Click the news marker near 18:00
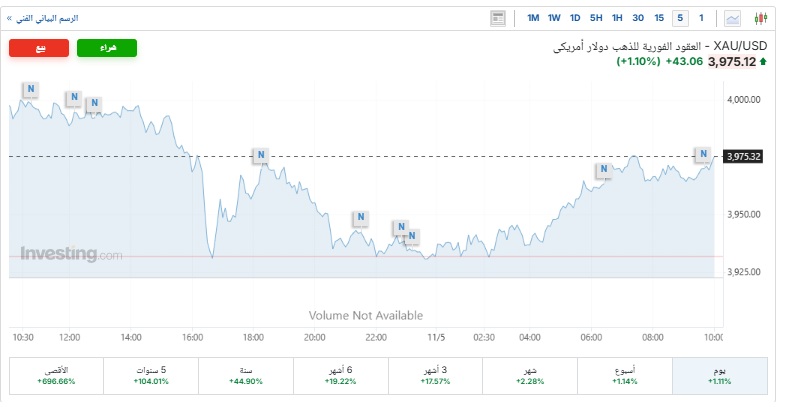 pyautogui.click(x=260, y=155)
